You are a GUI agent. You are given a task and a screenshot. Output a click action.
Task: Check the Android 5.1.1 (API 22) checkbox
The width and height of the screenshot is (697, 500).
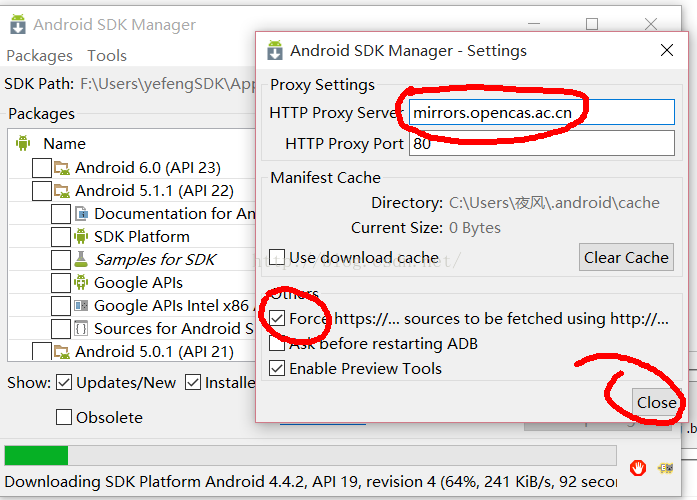(x=42, y=191)
